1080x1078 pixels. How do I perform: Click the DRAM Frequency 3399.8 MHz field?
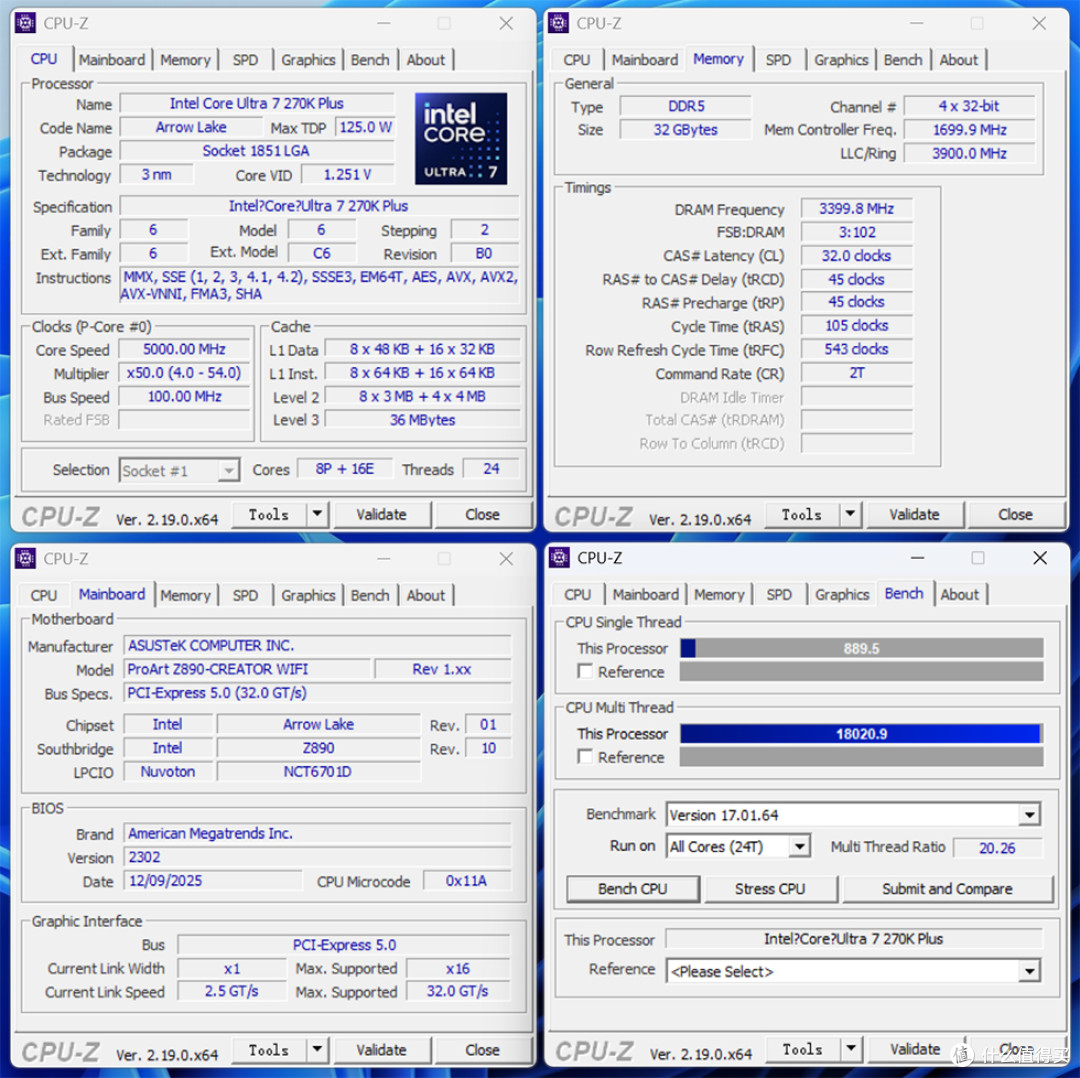(856, 208)
